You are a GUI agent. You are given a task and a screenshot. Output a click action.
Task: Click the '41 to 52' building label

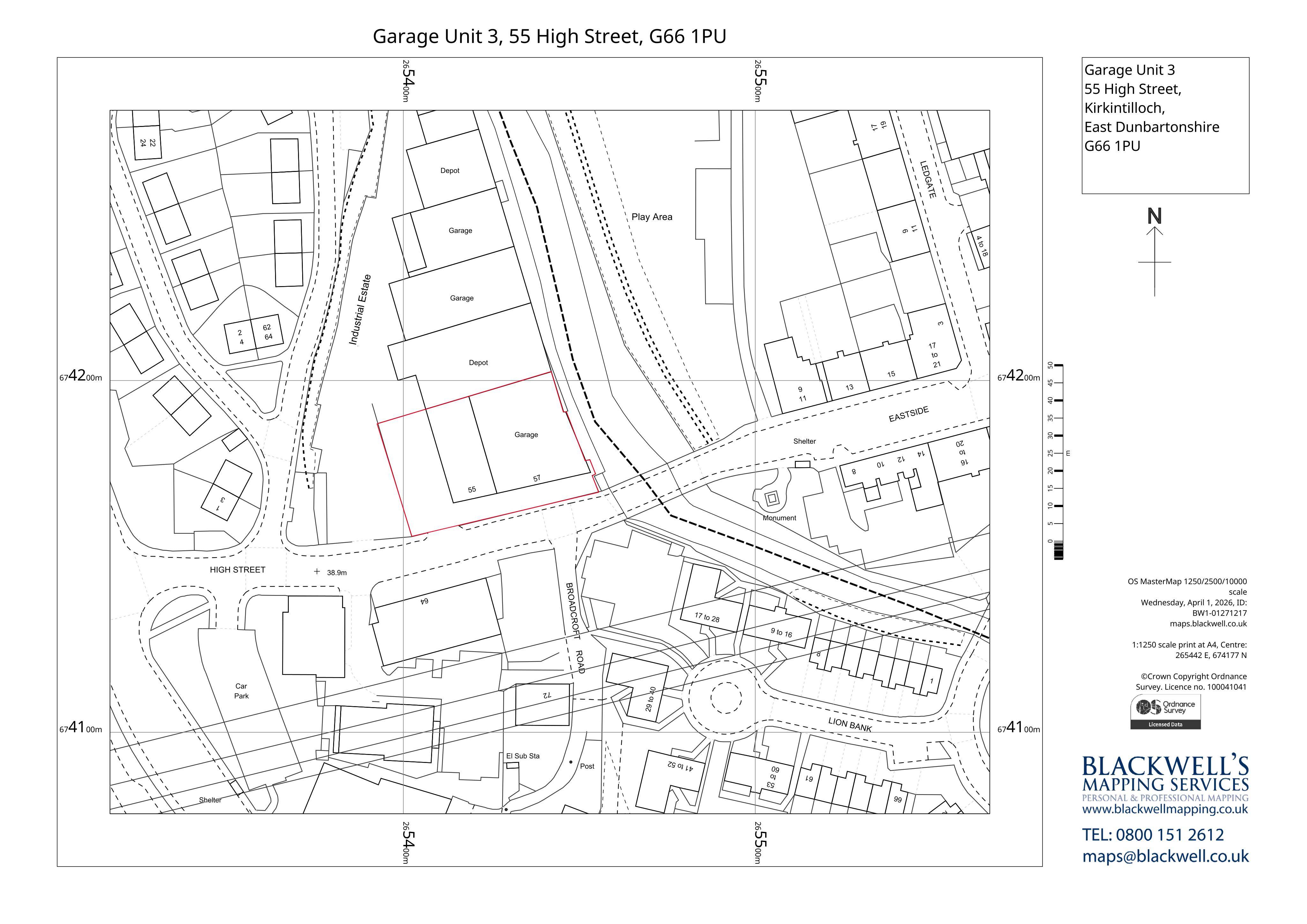point(680,766)
